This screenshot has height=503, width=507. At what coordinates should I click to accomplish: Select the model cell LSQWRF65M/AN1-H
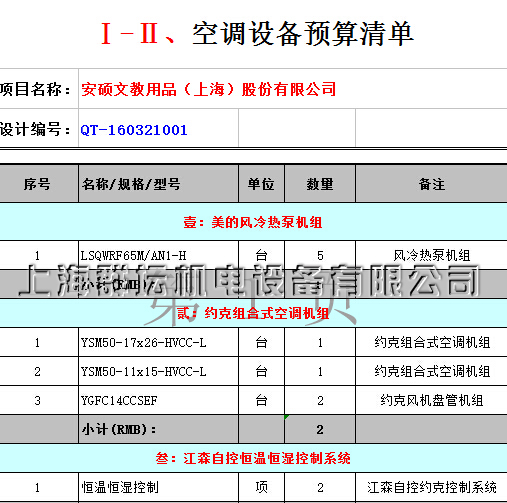point(159,255)
